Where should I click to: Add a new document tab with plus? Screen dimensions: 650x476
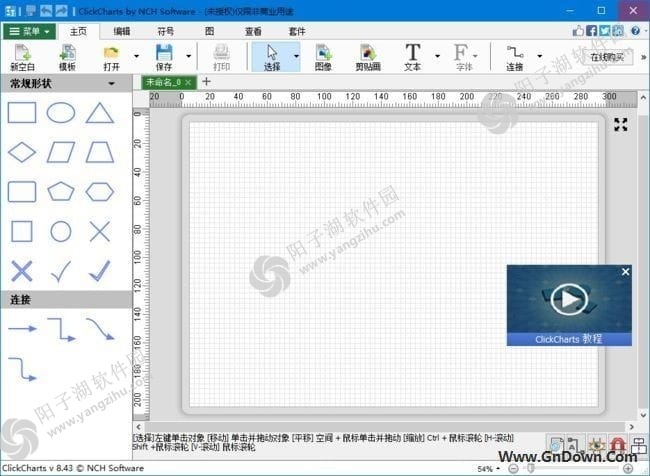tap(206, 82)
